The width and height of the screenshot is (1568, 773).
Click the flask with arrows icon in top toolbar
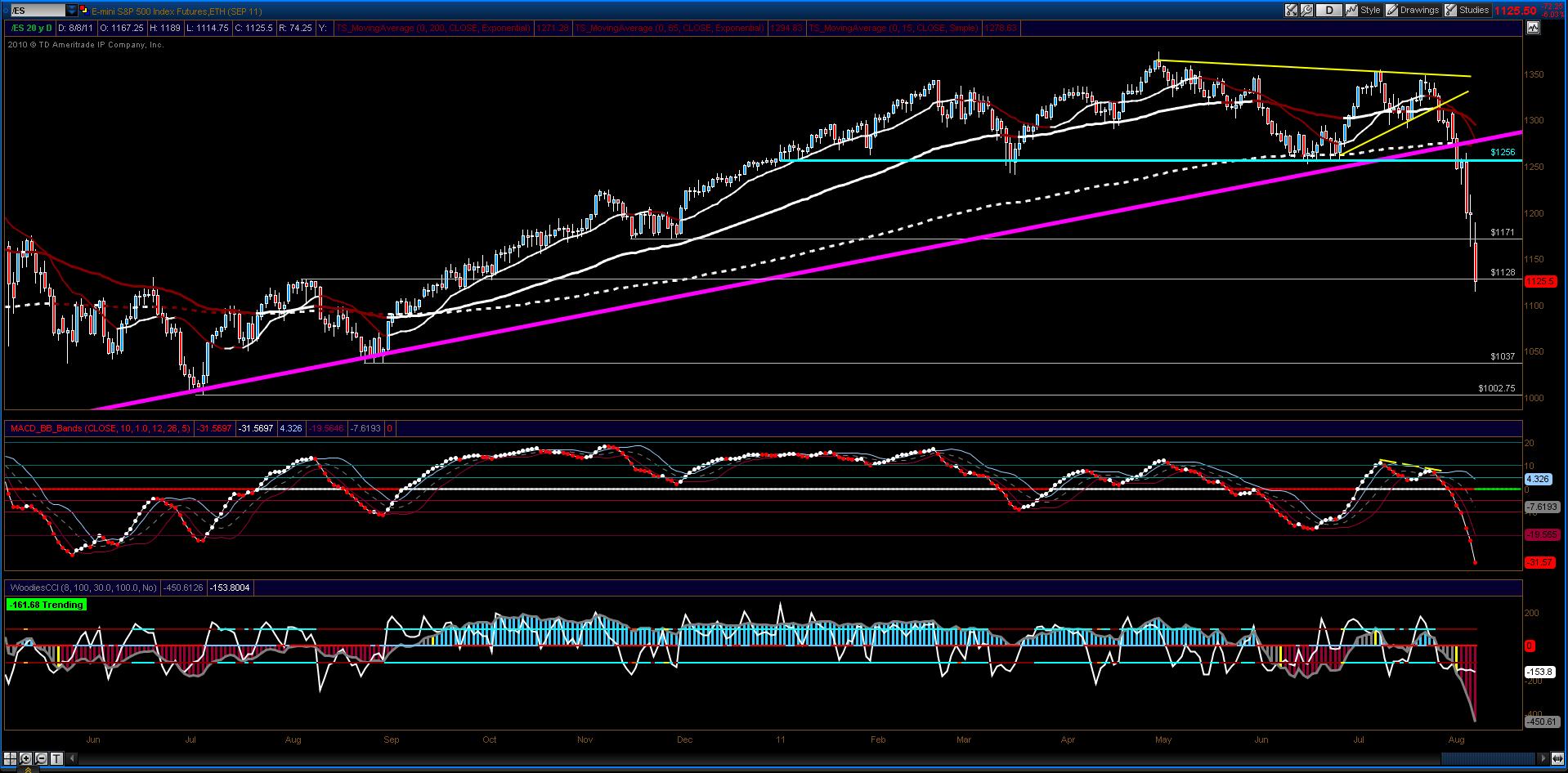[x=1291, y=11]
